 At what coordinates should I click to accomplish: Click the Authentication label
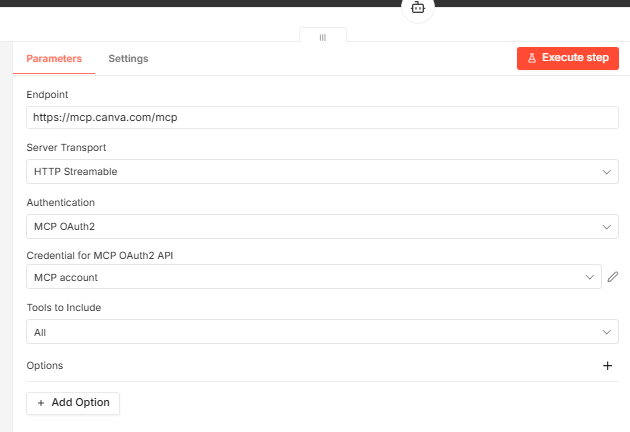pos(60,202)
